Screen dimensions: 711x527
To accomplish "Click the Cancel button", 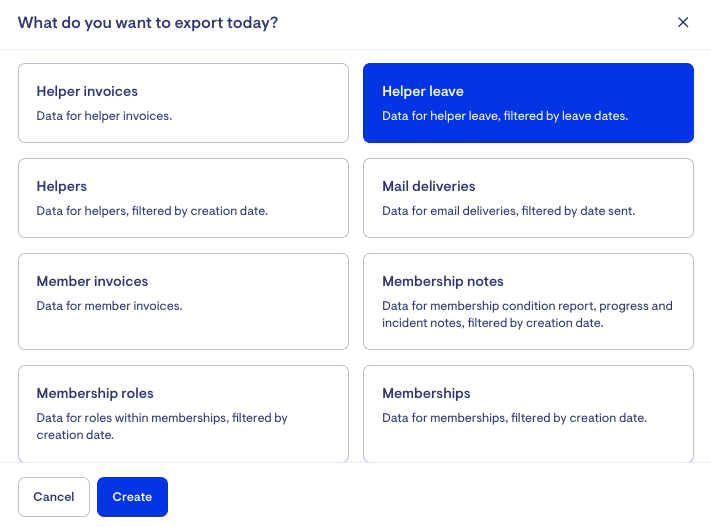I will (x=54, y=497).
